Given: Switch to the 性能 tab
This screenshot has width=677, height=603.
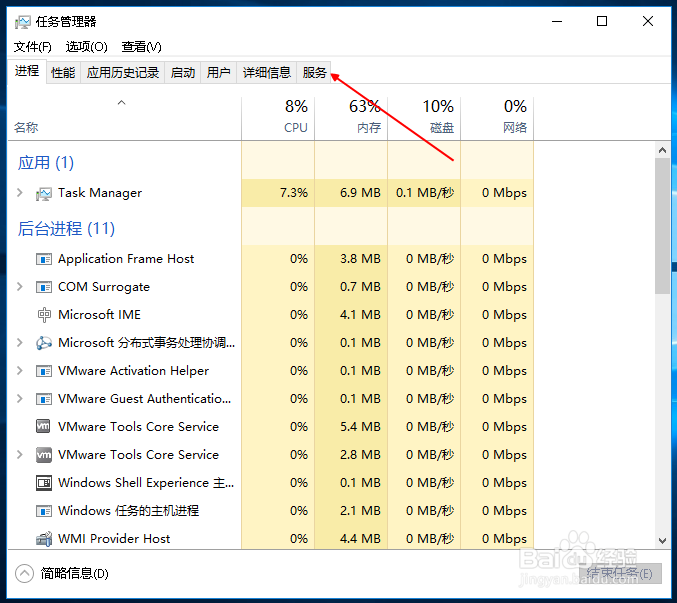Looking at the screenshot, I should click(x=63, y=73).
